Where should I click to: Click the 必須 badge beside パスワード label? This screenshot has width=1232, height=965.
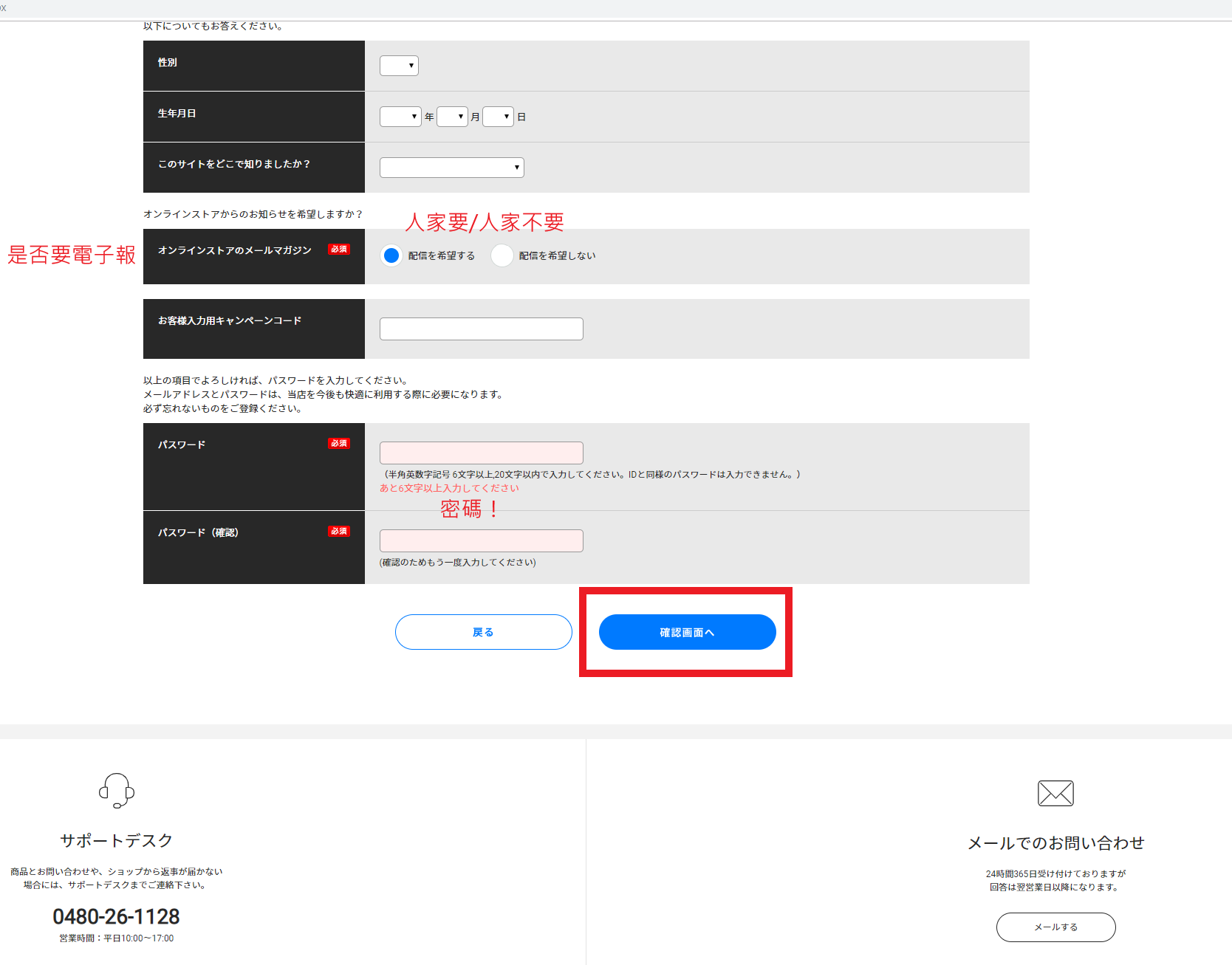(x=339, y=444)
